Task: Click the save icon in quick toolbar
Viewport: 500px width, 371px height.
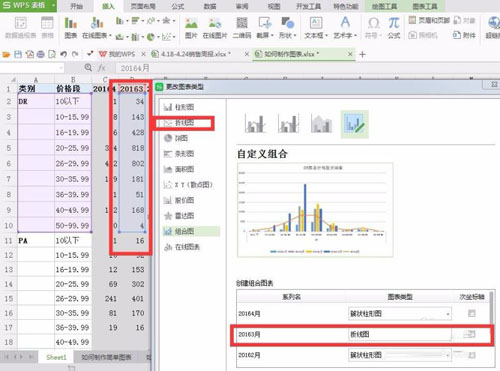Action: pos(18,54)
